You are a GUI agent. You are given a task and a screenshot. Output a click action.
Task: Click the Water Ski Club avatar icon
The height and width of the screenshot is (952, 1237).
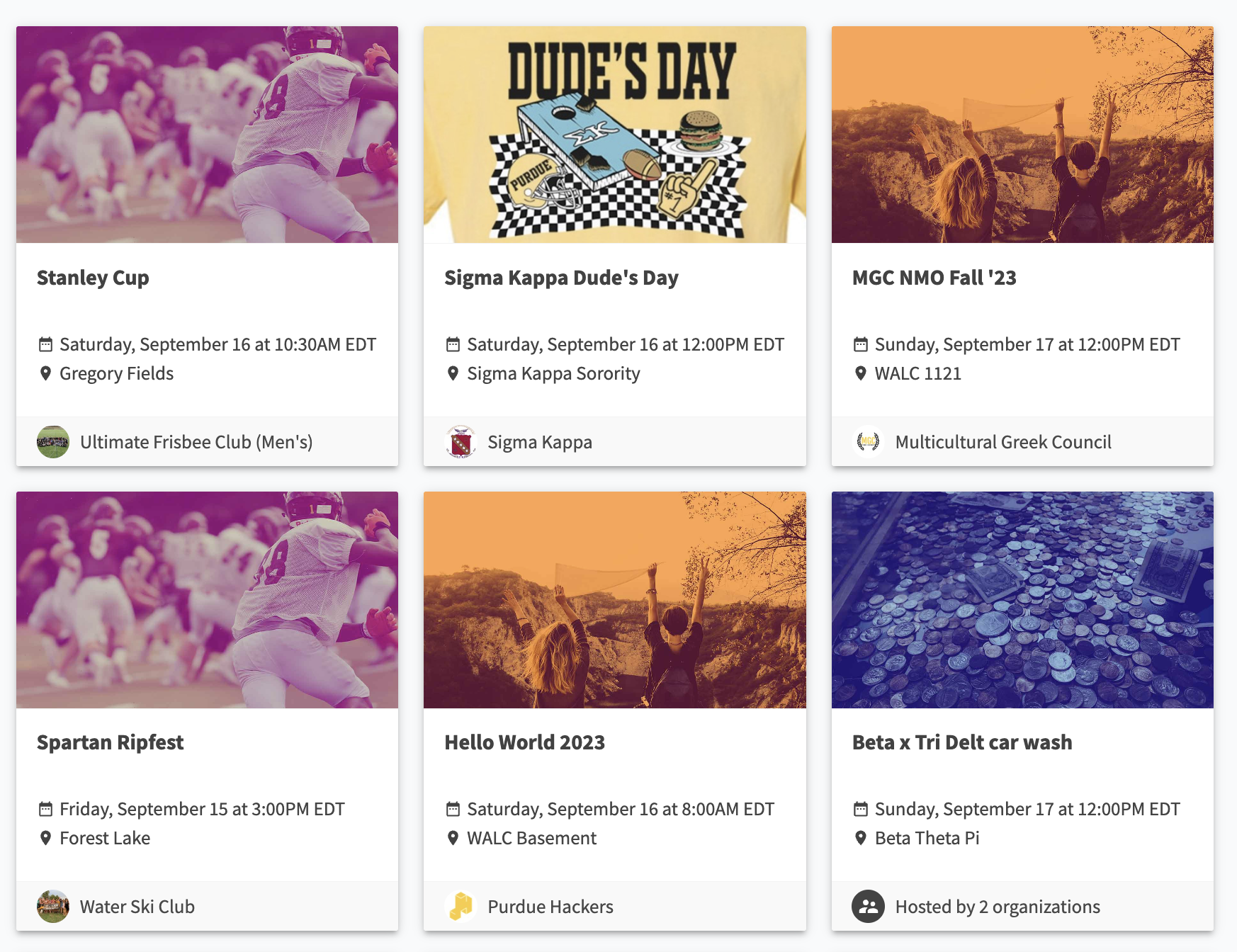click(53, 907)
